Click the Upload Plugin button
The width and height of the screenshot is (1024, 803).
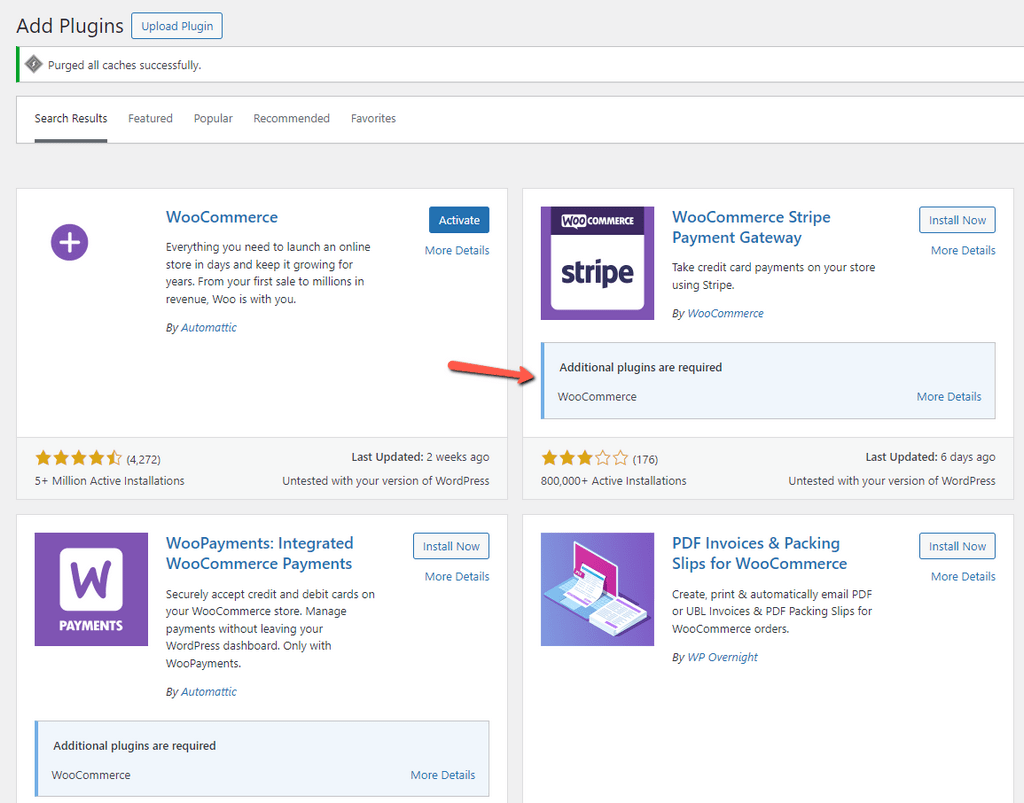[x=176, y=25]
